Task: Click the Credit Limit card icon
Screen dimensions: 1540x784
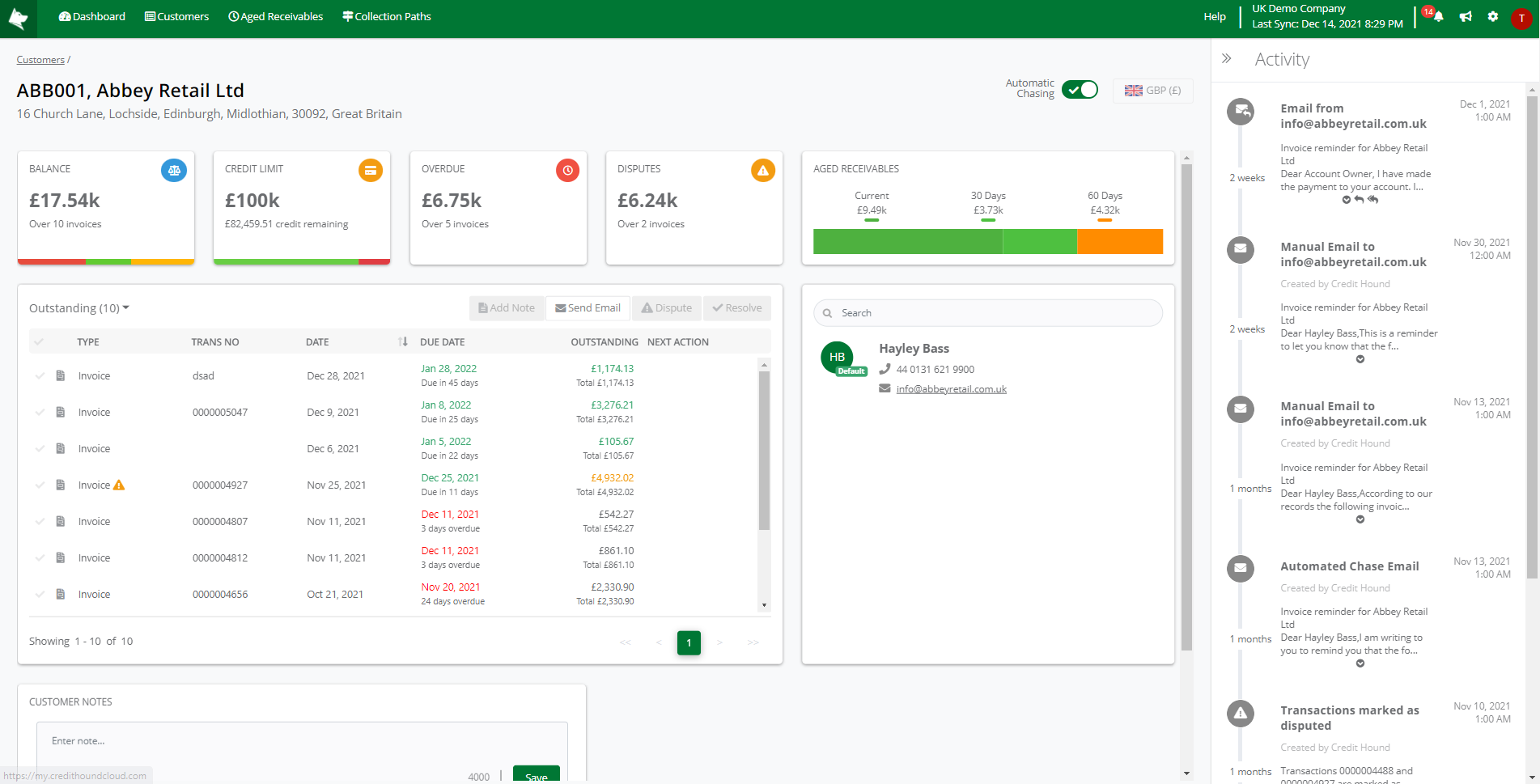Action: [x=370, y=171]
